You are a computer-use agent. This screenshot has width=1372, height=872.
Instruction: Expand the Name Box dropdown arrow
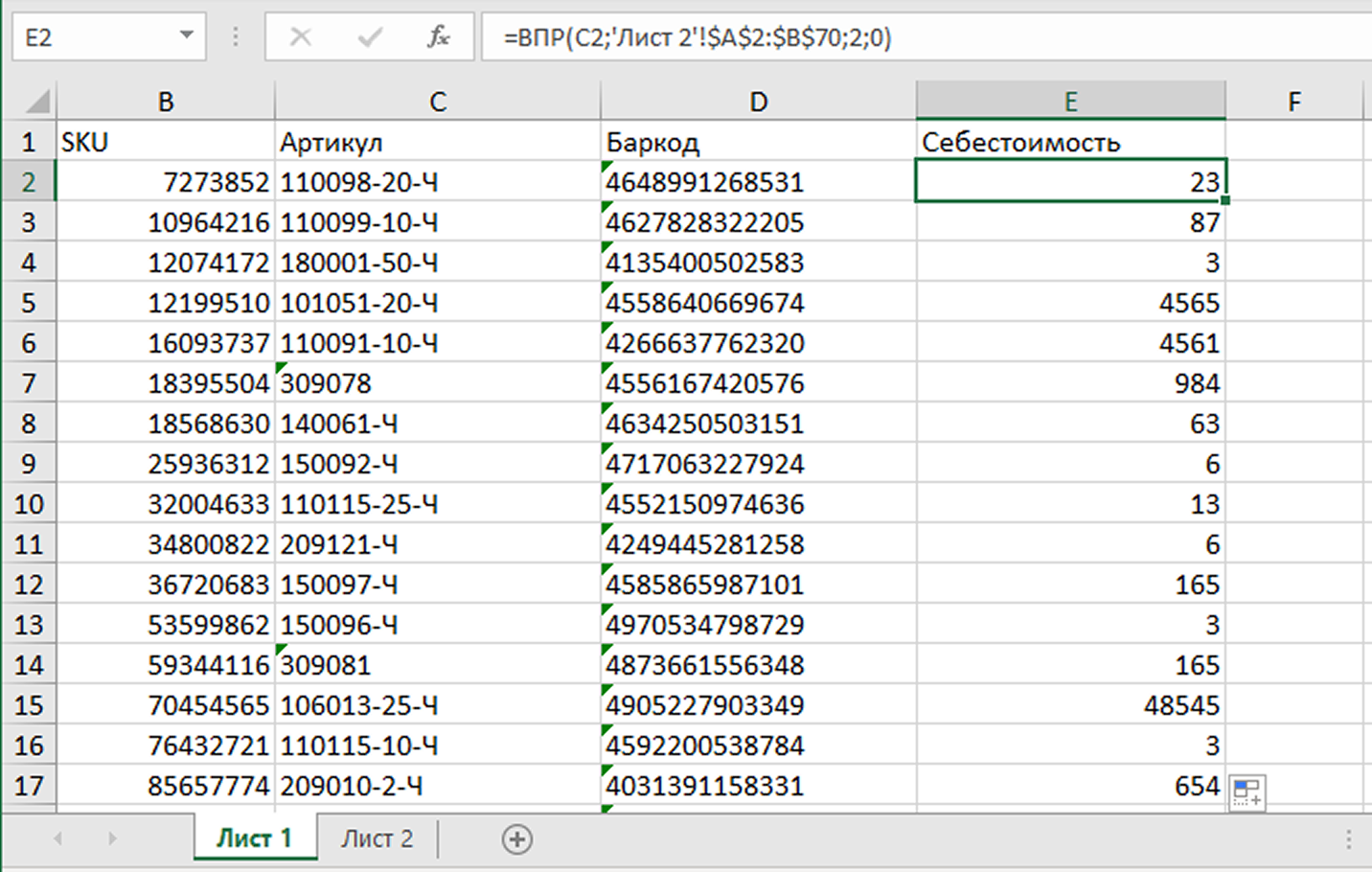click(186, 36)
